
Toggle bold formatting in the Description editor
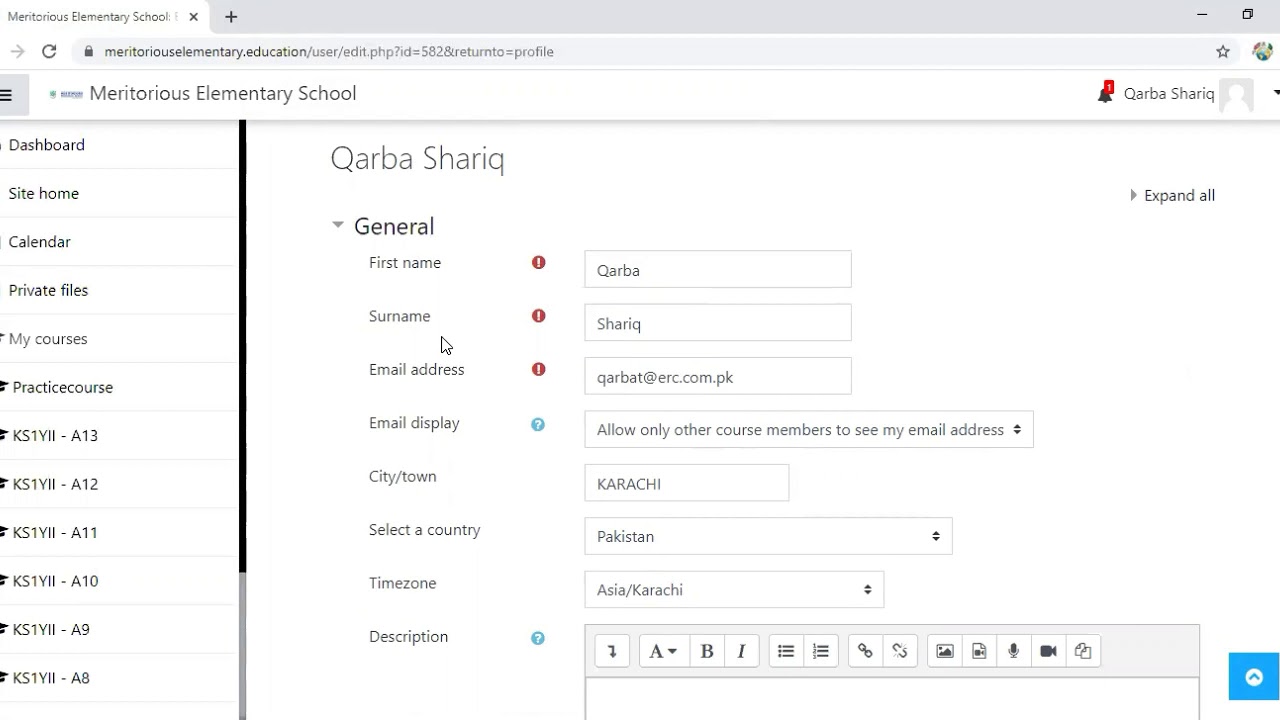tap(706, 651)
